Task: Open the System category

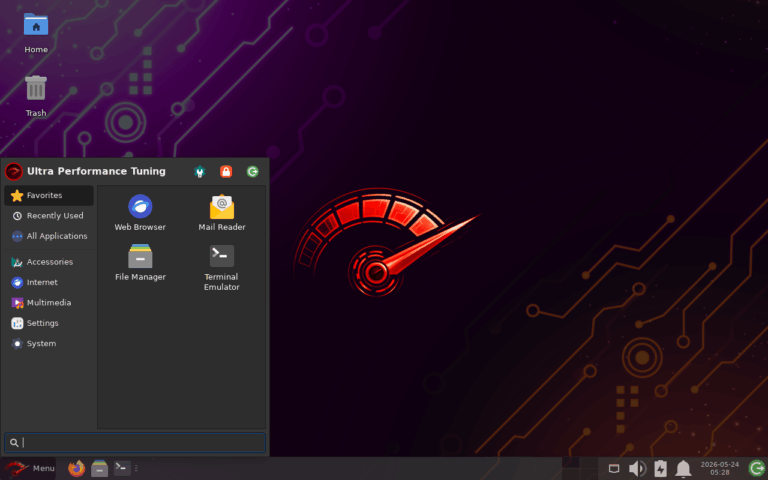Action: [x=49, y=344]
